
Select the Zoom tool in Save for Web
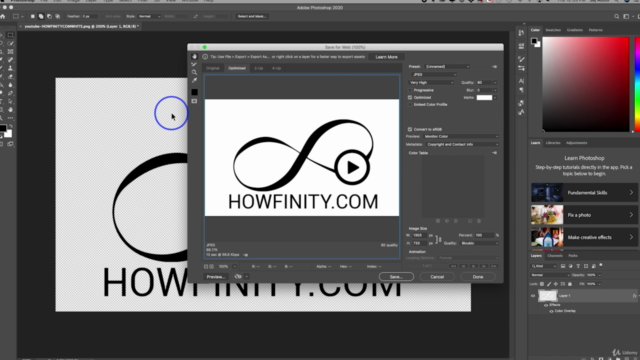coord(194,72)
